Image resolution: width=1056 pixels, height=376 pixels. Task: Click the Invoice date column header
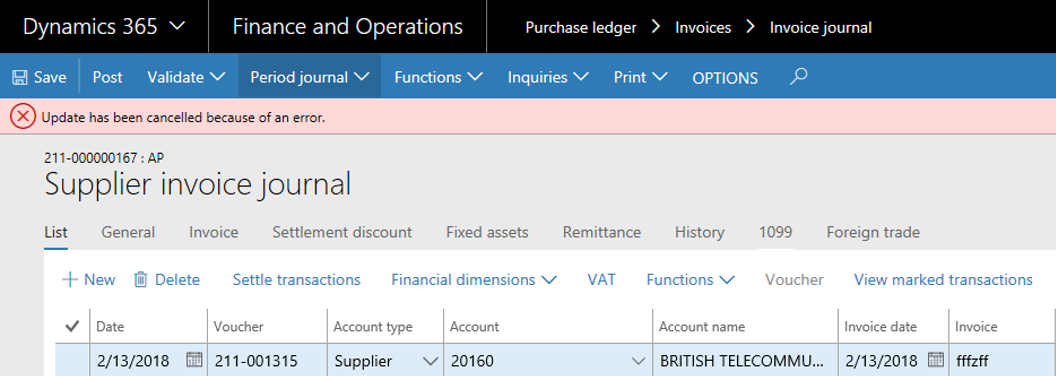pyautogui.click(x=881, y=327)
